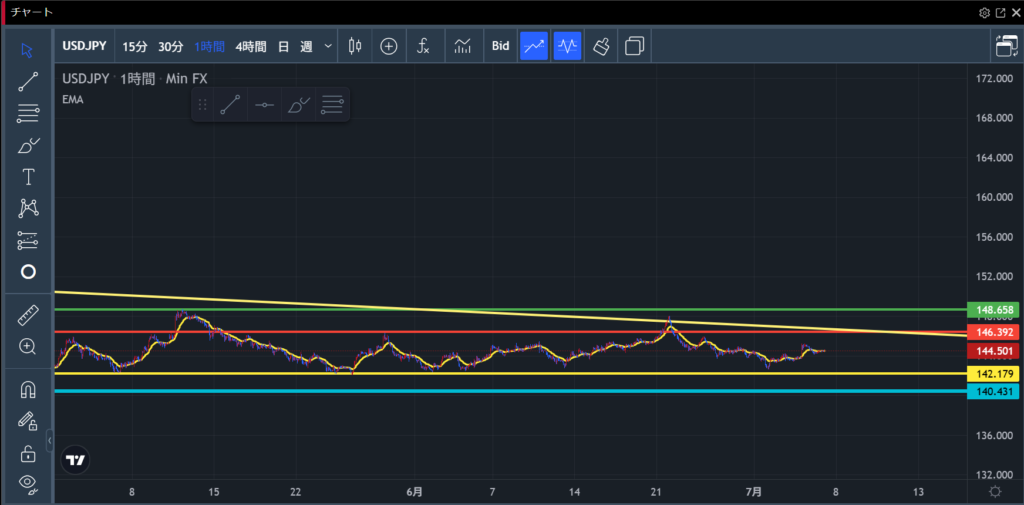Click the green 148.658 price label
Image resolution: width=1024 pixels, height=505 pixels.
click(993, 310)
